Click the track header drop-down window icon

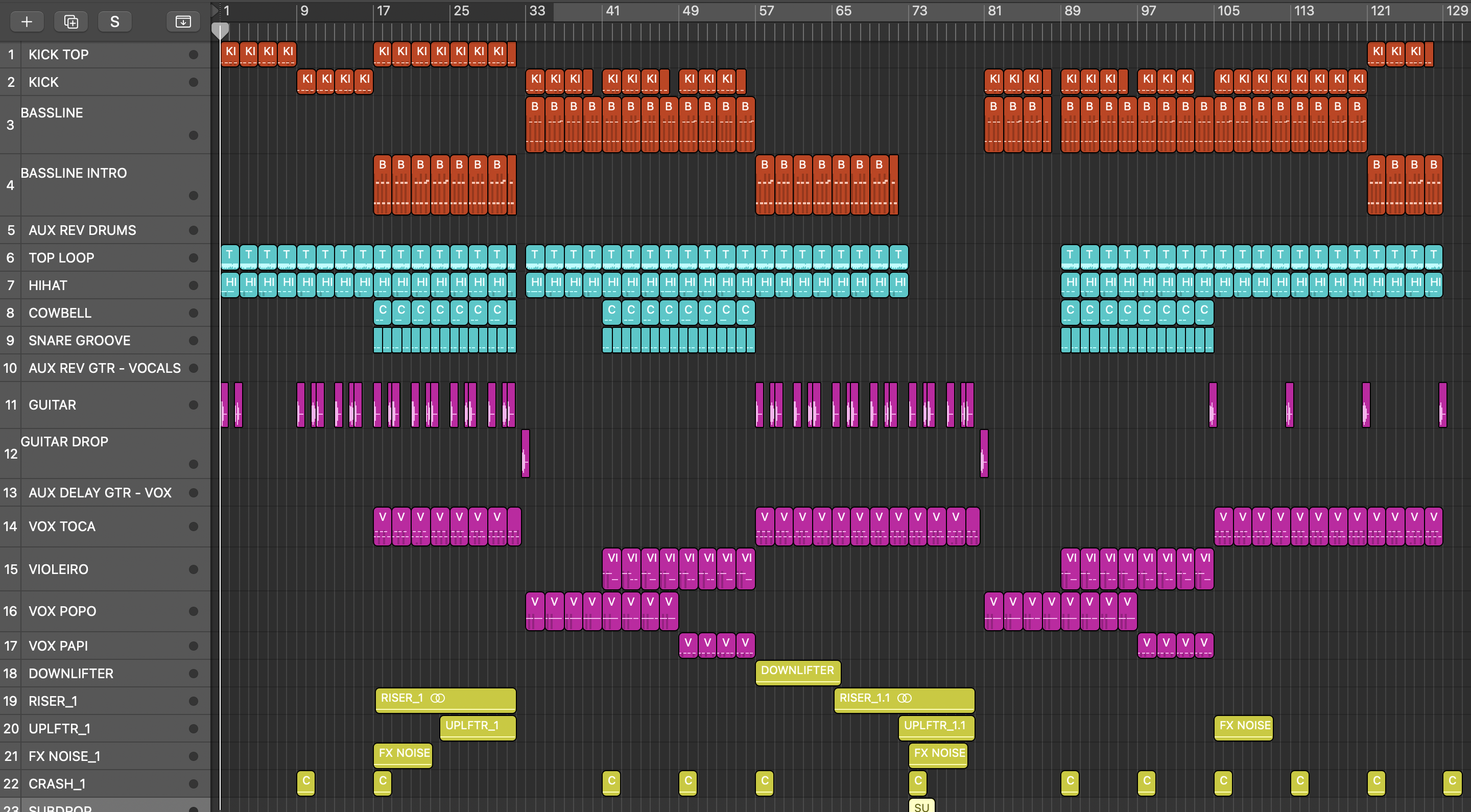[183, 21]
